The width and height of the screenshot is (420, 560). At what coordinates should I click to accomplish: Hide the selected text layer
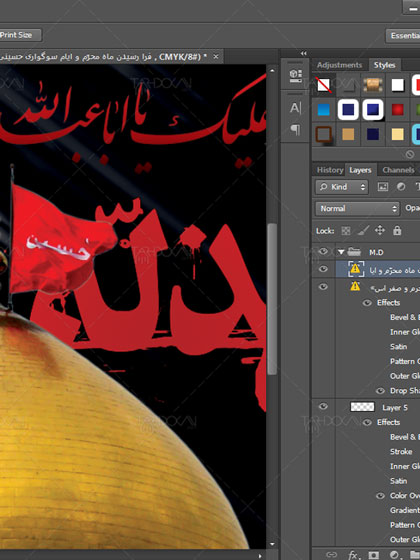323,269
